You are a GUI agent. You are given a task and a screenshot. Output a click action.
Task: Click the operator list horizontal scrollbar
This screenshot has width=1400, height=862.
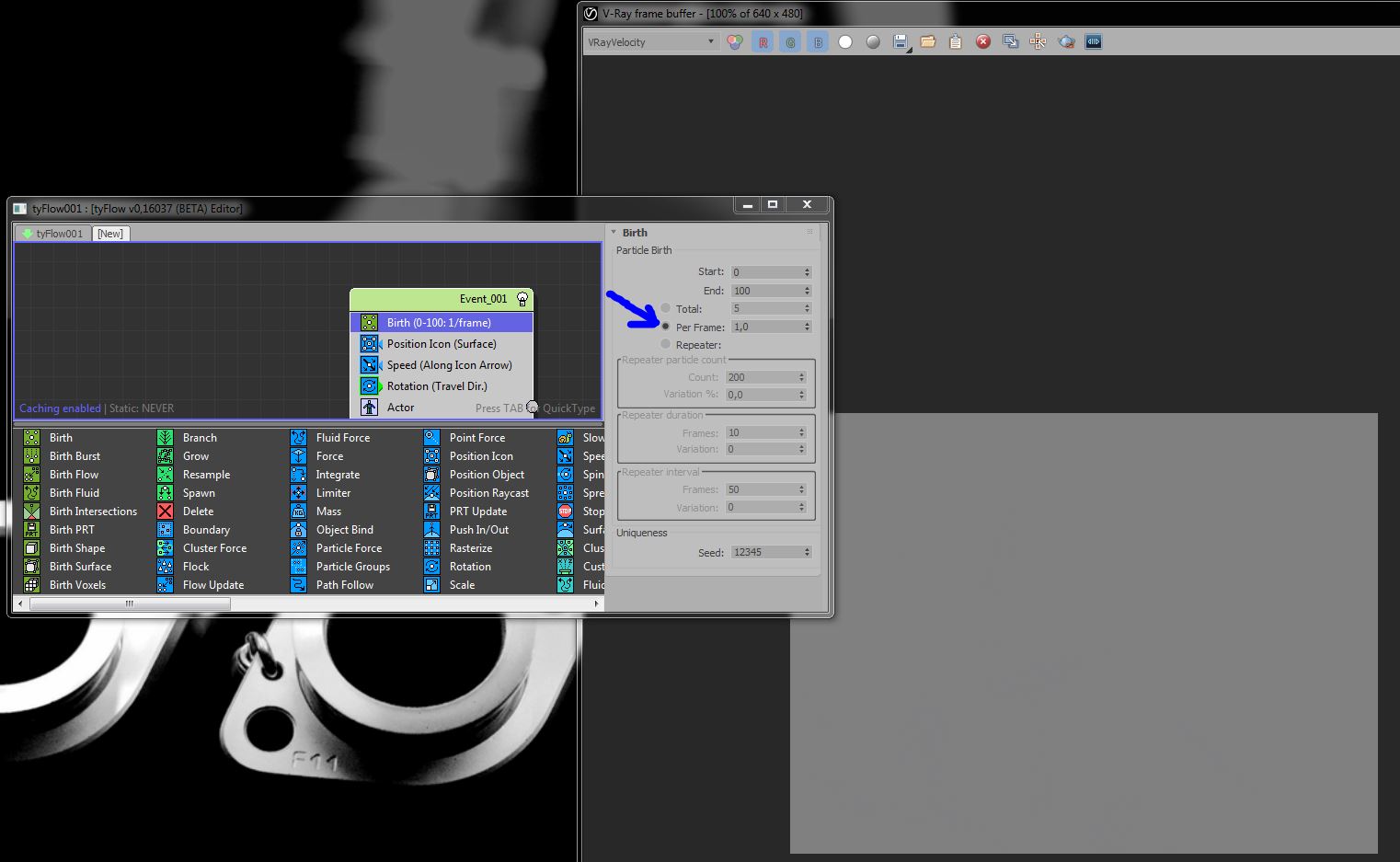pyautogui.click(x=129, y=603)
